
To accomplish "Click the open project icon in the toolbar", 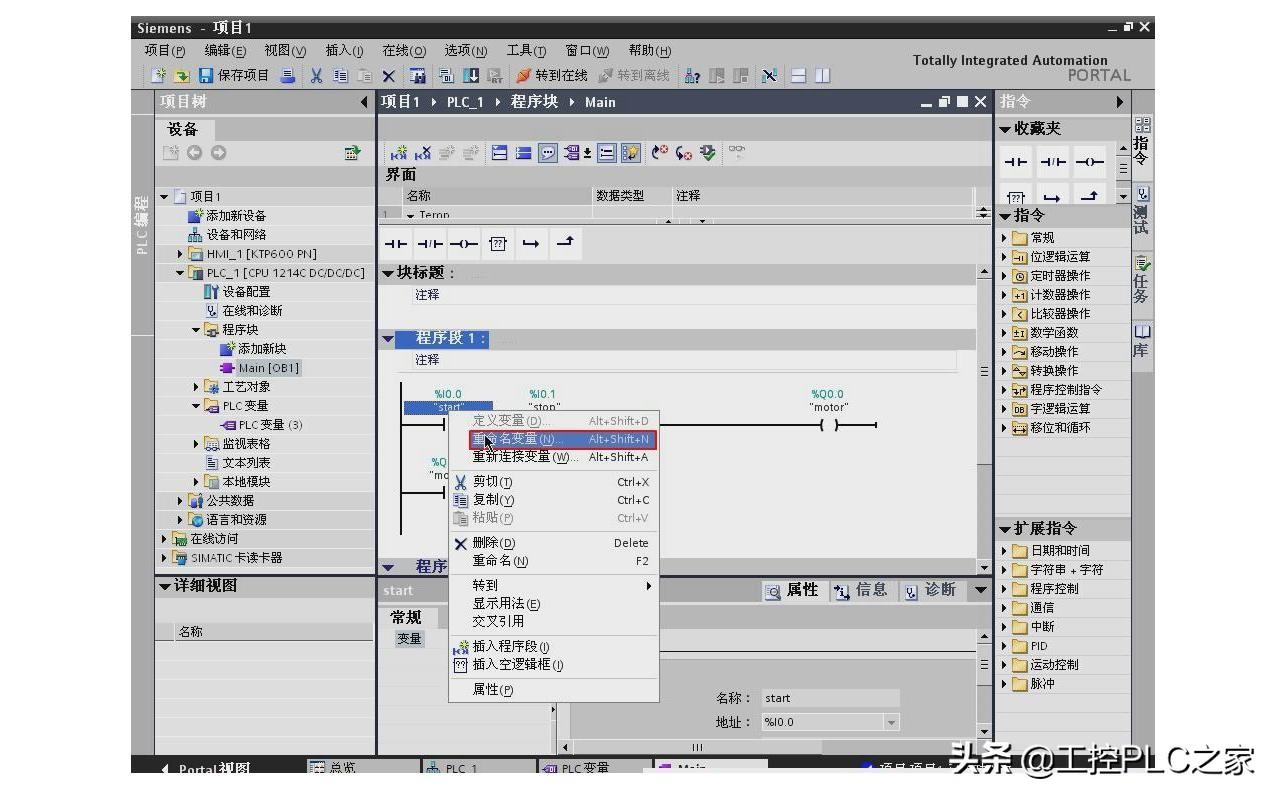I will 182,75.
